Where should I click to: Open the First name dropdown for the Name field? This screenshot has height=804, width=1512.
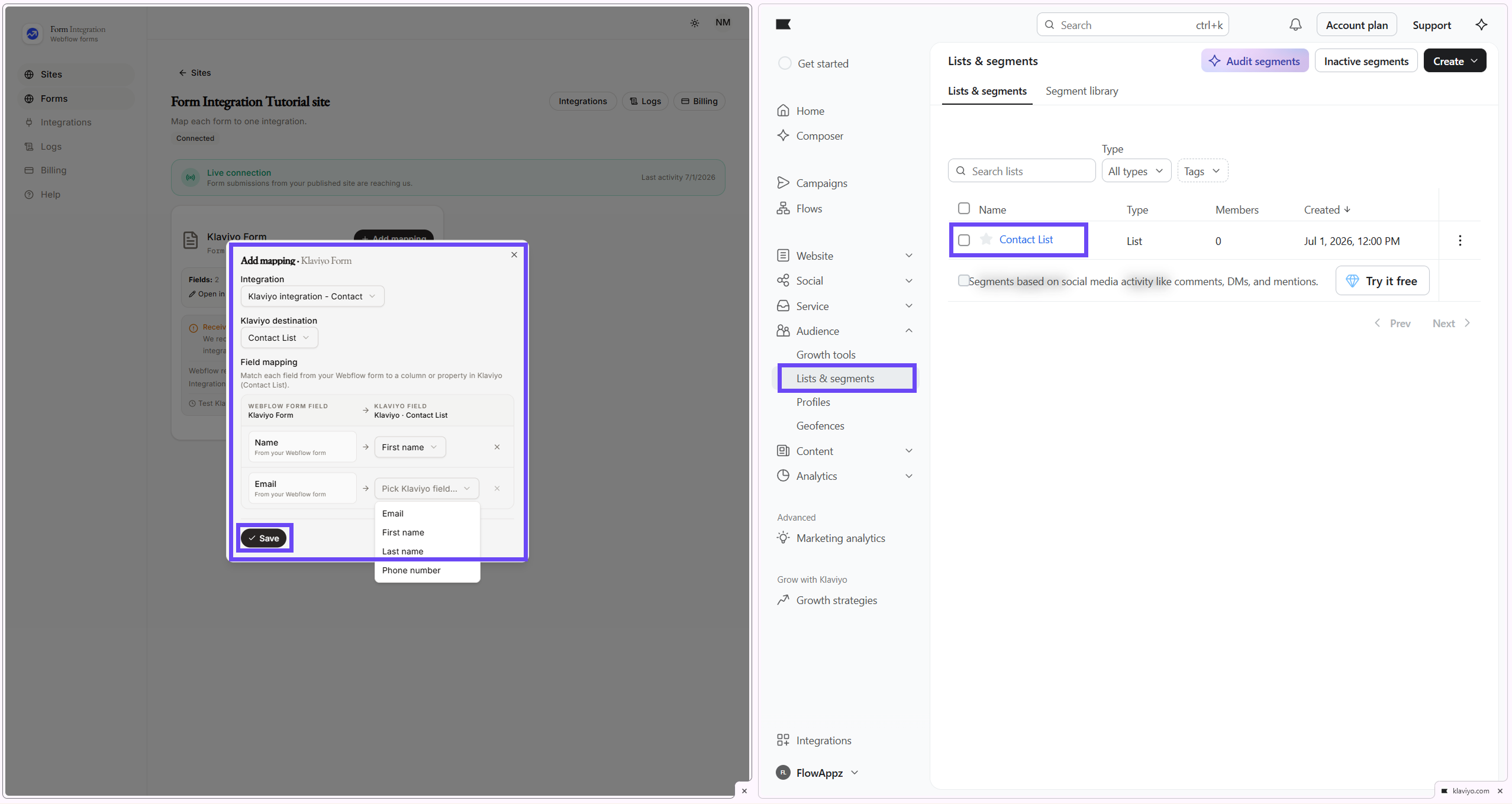click(x=410, y=447)
